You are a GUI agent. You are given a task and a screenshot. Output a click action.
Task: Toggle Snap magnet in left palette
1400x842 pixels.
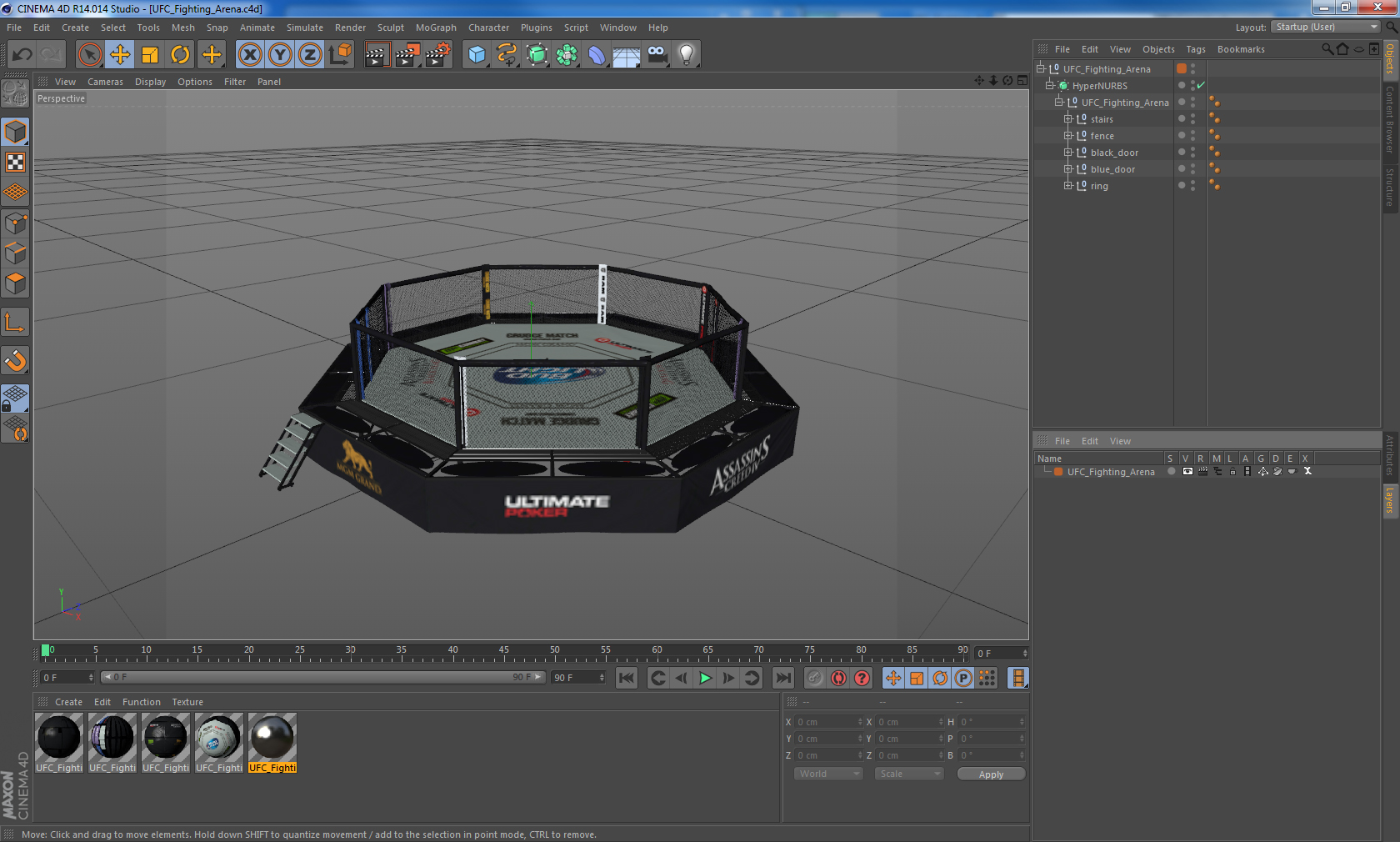click(x=15, y=360)
